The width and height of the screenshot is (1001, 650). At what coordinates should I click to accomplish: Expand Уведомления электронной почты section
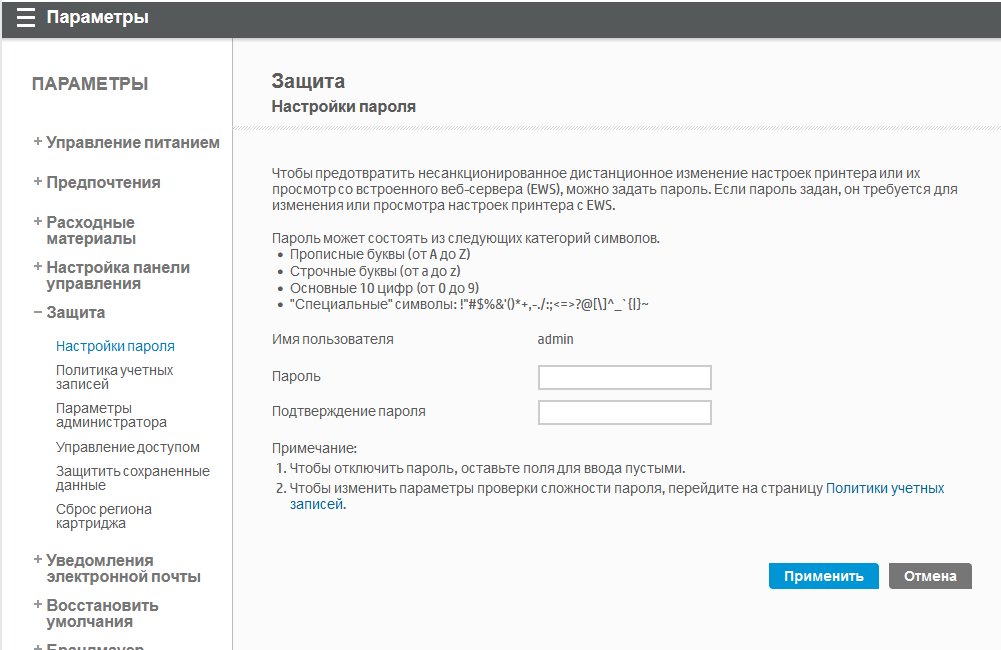click(123, 568)
